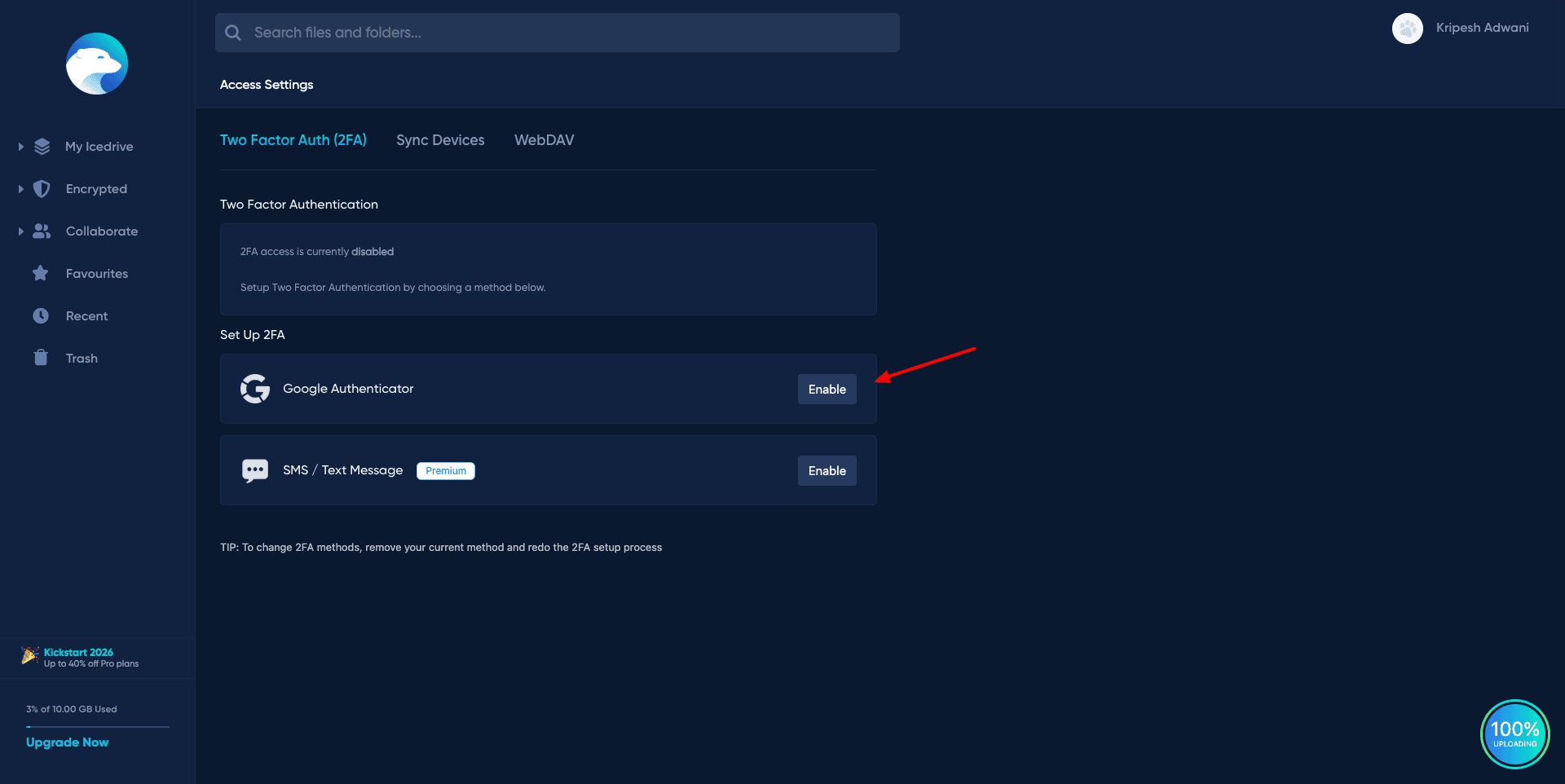Expand the Collaborate section arrow
This screenshot has height=784, width=1565.
(20, 231)
